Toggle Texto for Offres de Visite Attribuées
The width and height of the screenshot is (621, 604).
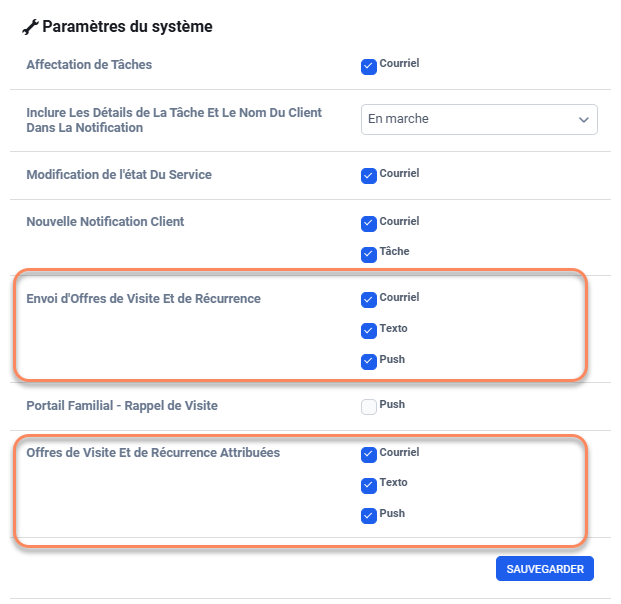coord(368,485)
